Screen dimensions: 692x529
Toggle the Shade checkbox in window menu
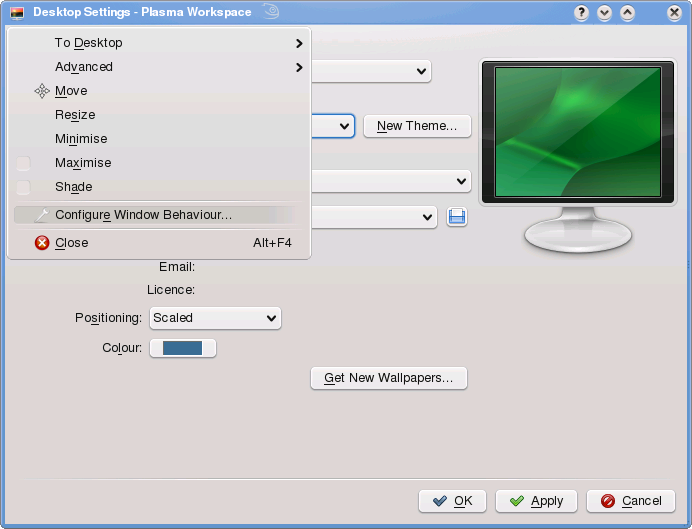pos(23,187)
